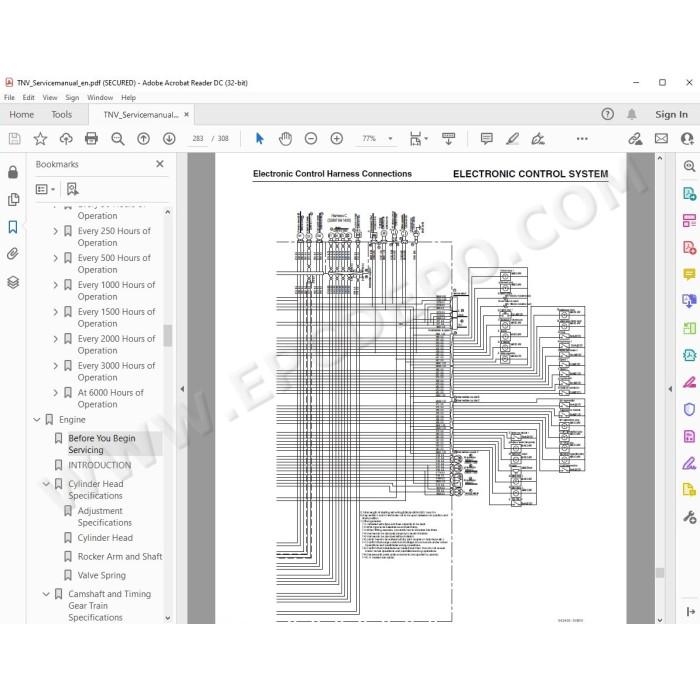Open More Tools wrench icon
Image resolution: width=700 pixels, height=700 pixels.
pyautogui.click(x=689, y=517)
